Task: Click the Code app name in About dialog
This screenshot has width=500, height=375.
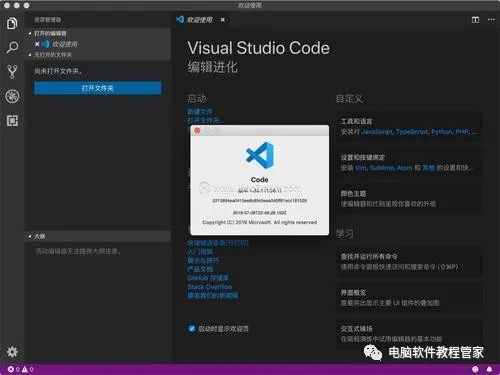Action: coord(260,180)
